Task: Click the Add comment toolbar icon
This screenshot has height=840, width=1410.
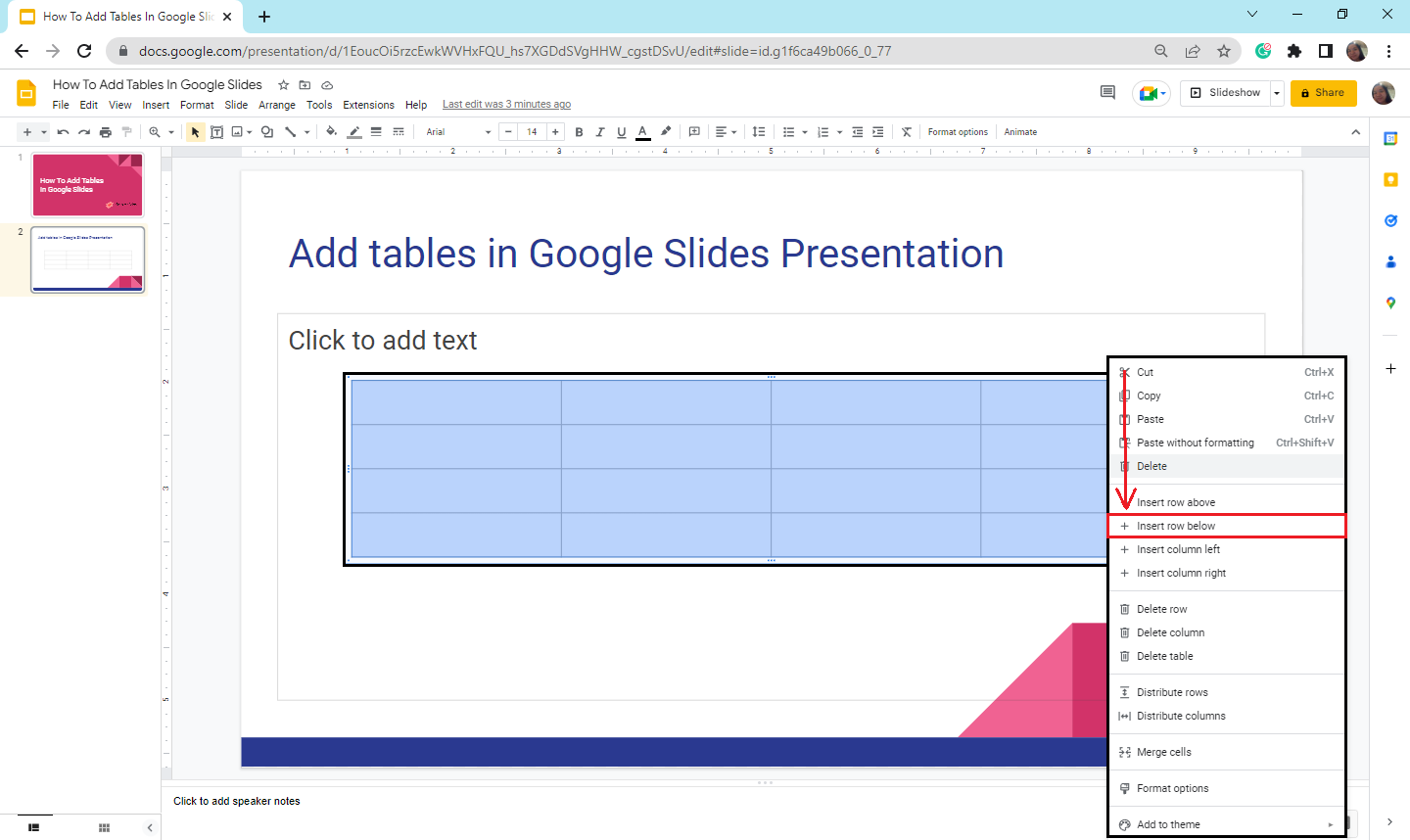Action: click(x=694, y=132)
